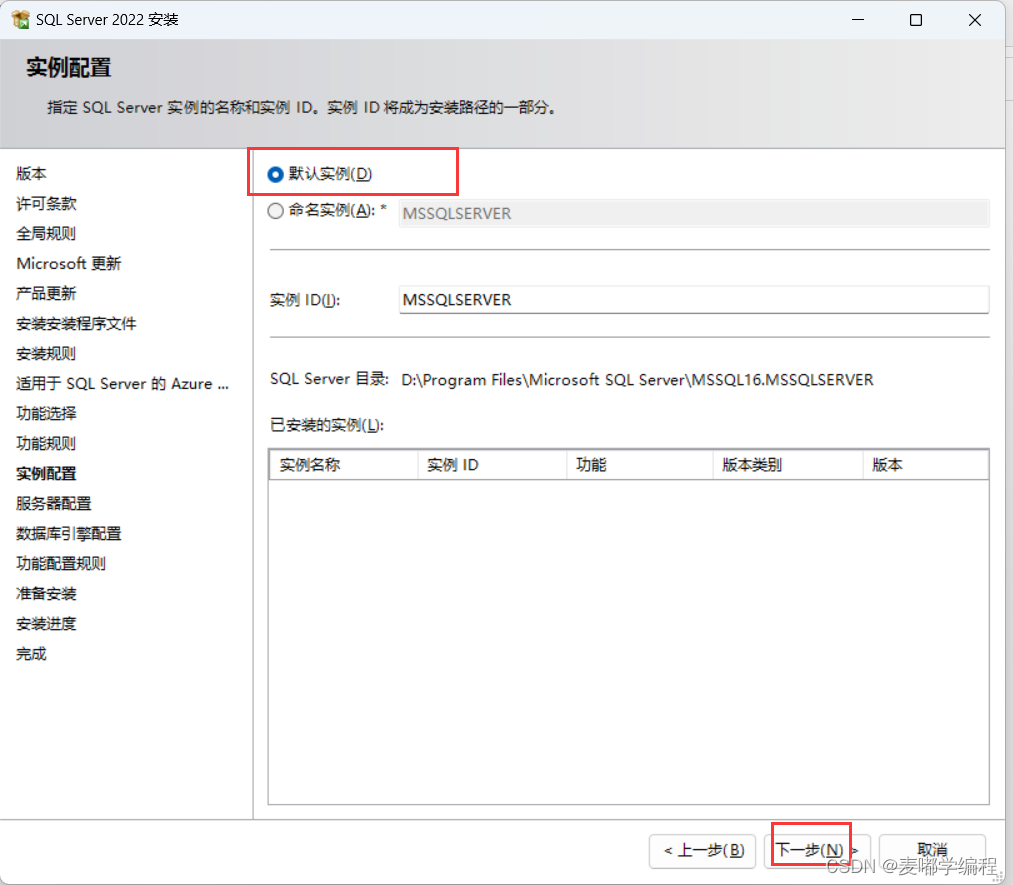The image size is (1013, 885).
Task: Cancel installation with the 取消 button
Action: tap(931, 851)
